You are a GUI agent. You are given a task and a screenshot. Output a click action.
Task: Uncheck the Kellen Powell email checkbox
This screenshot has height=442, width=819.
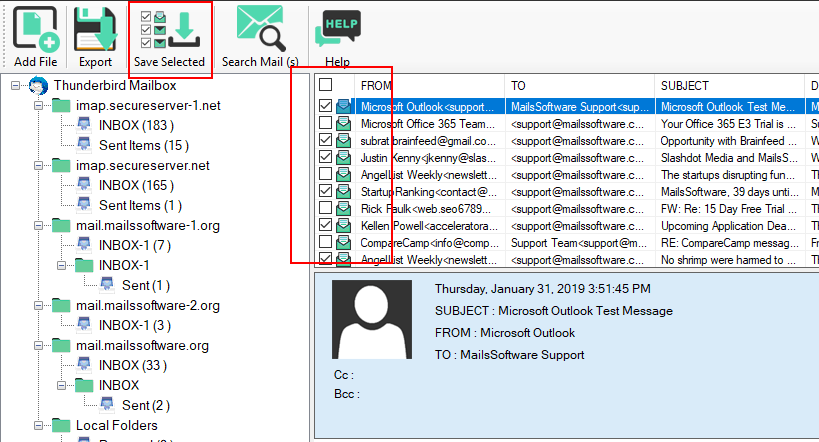click(x=325, y=225)
